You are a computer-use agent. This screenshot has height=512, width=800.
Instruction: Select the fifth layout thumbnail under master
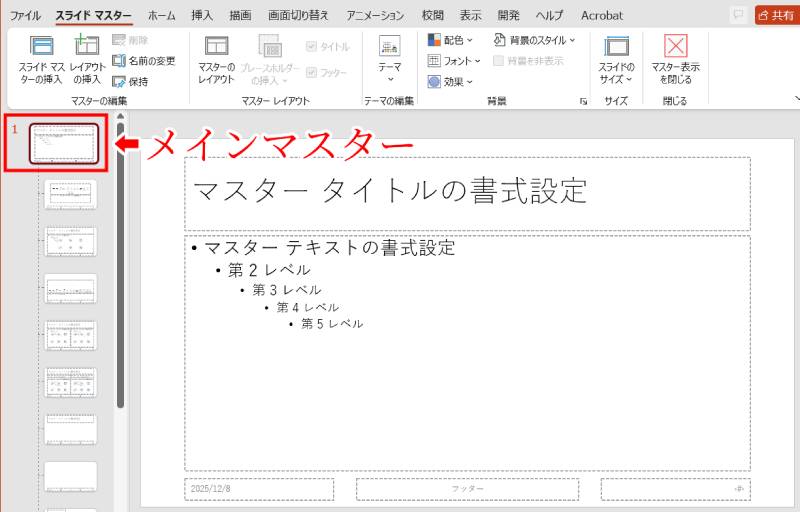(x=70, y=382)
